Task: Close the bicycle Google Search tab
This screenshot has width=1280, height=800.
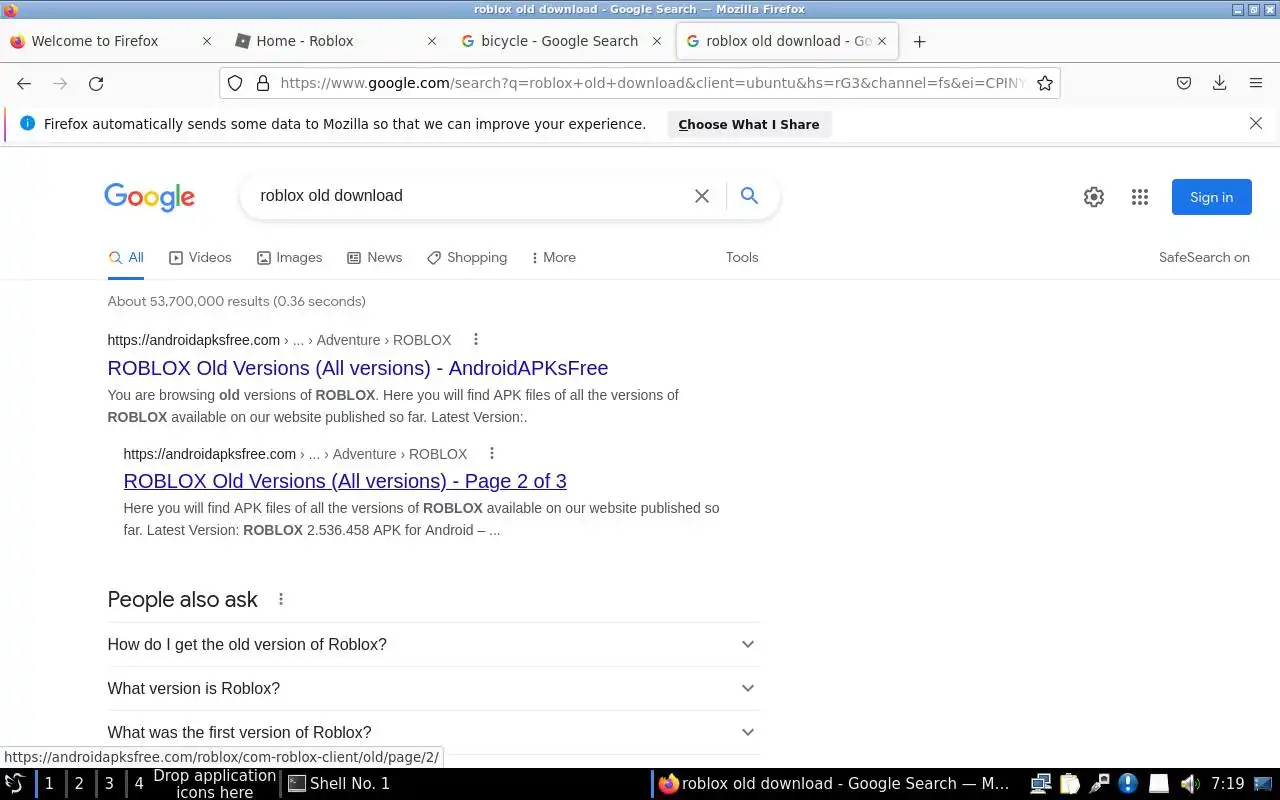Action: (x=657, y=41)
